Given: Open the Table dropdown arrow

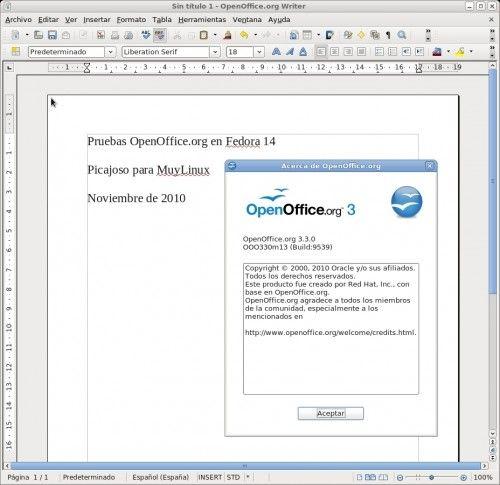Looking at the screenshot, I should click(x=318, y=35).
